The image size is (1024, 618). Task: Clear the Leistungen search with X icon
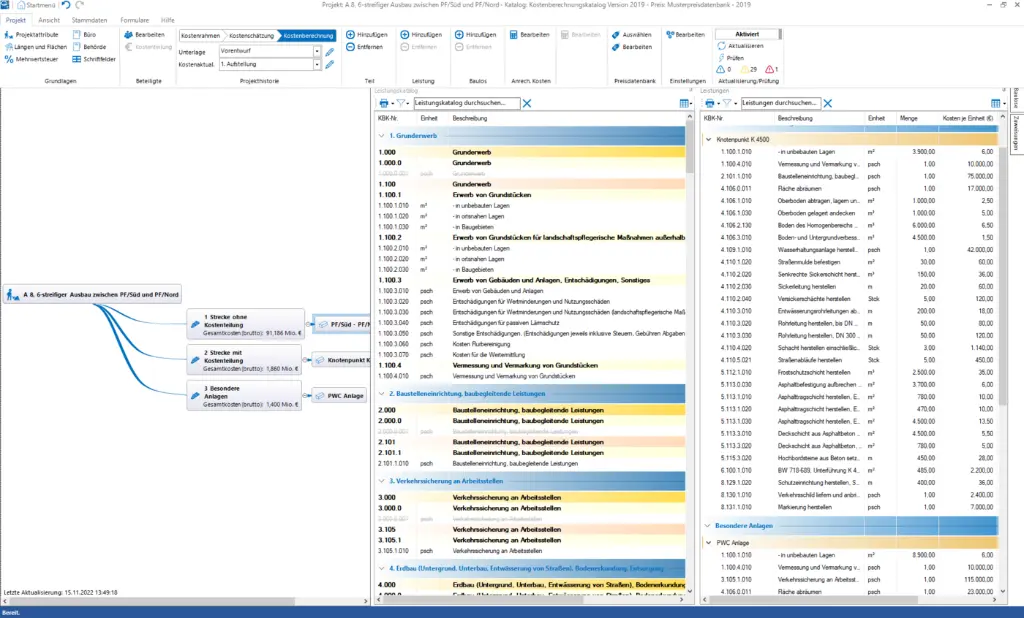tap(830, 103)
